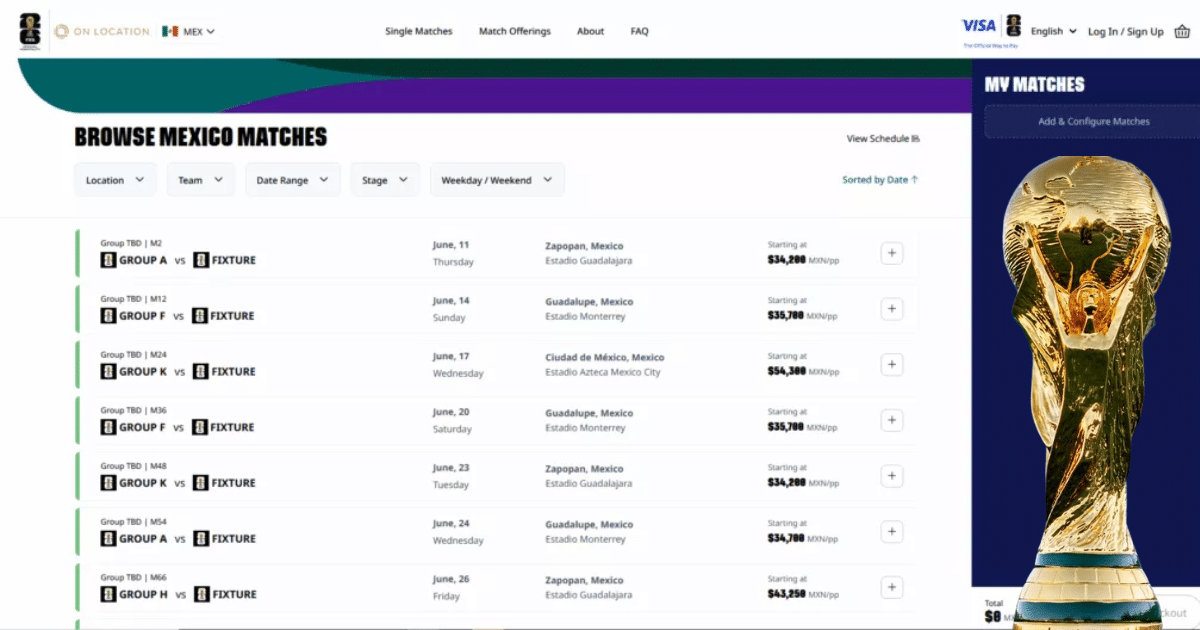Add the June 17 Estadio Azteca match
This screenshot has height=630, width=1200.
coord(891,365)
